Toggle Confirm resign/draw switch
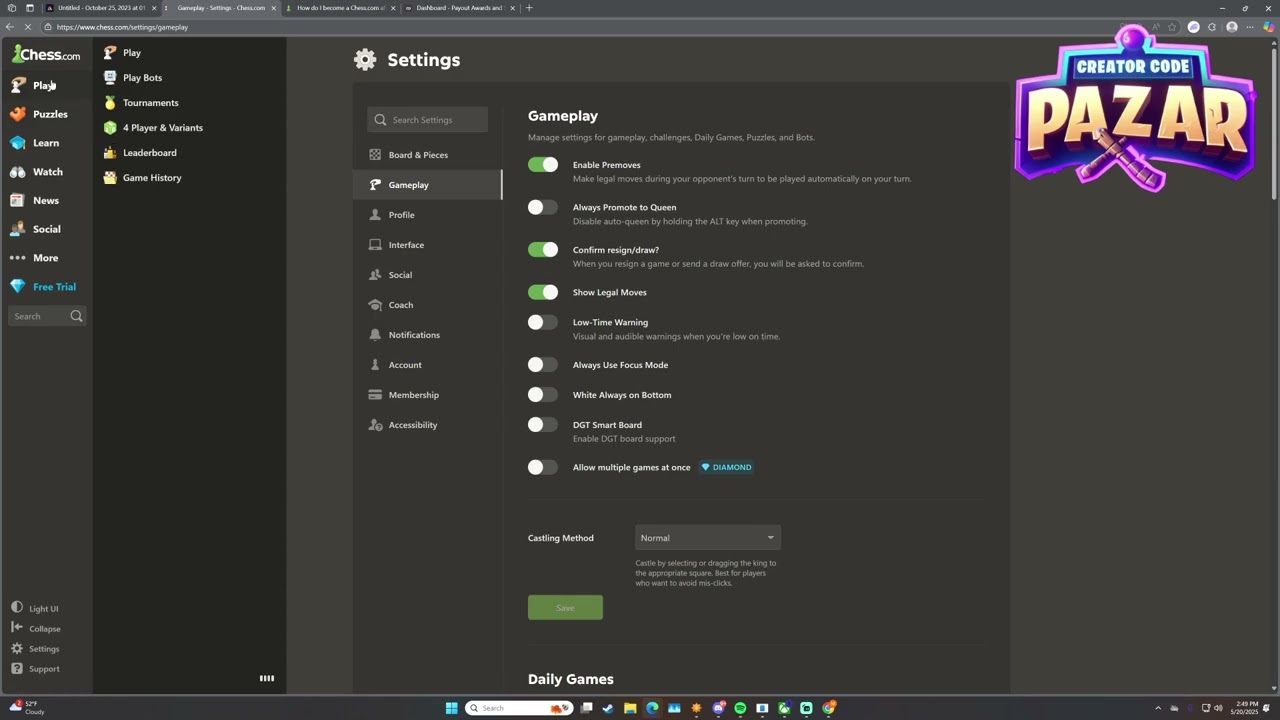The height and width of the screenshot is (720, 1280). pos(543,250)
